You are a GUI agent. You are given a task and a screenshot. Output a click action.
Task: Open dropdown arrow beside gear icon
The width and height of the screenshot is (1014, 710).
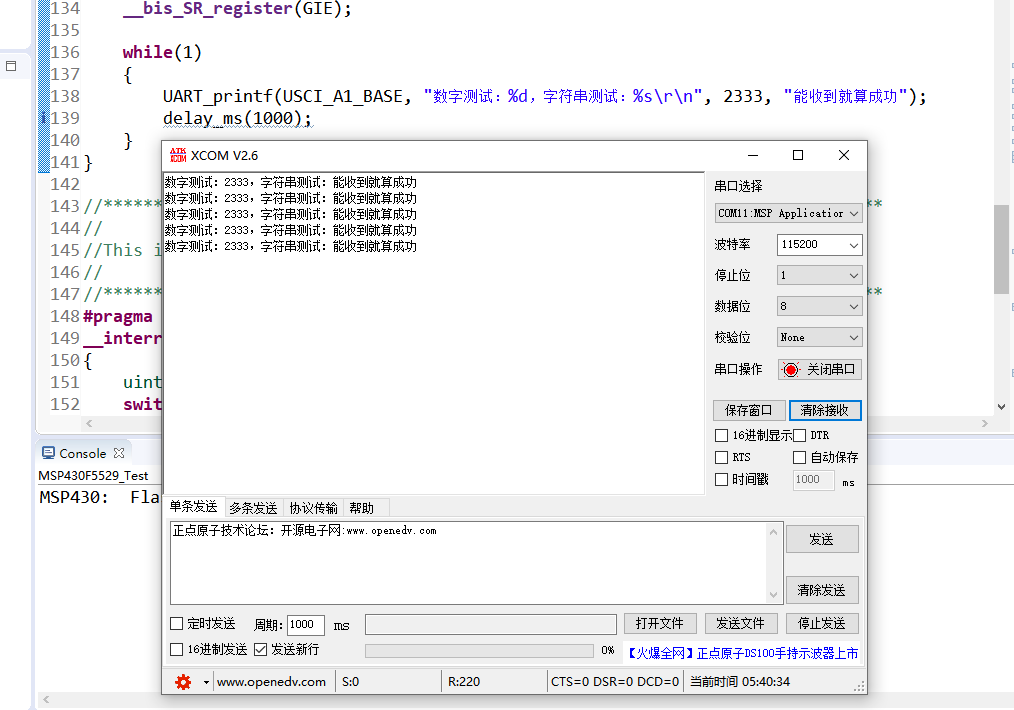tap(206, 682)
